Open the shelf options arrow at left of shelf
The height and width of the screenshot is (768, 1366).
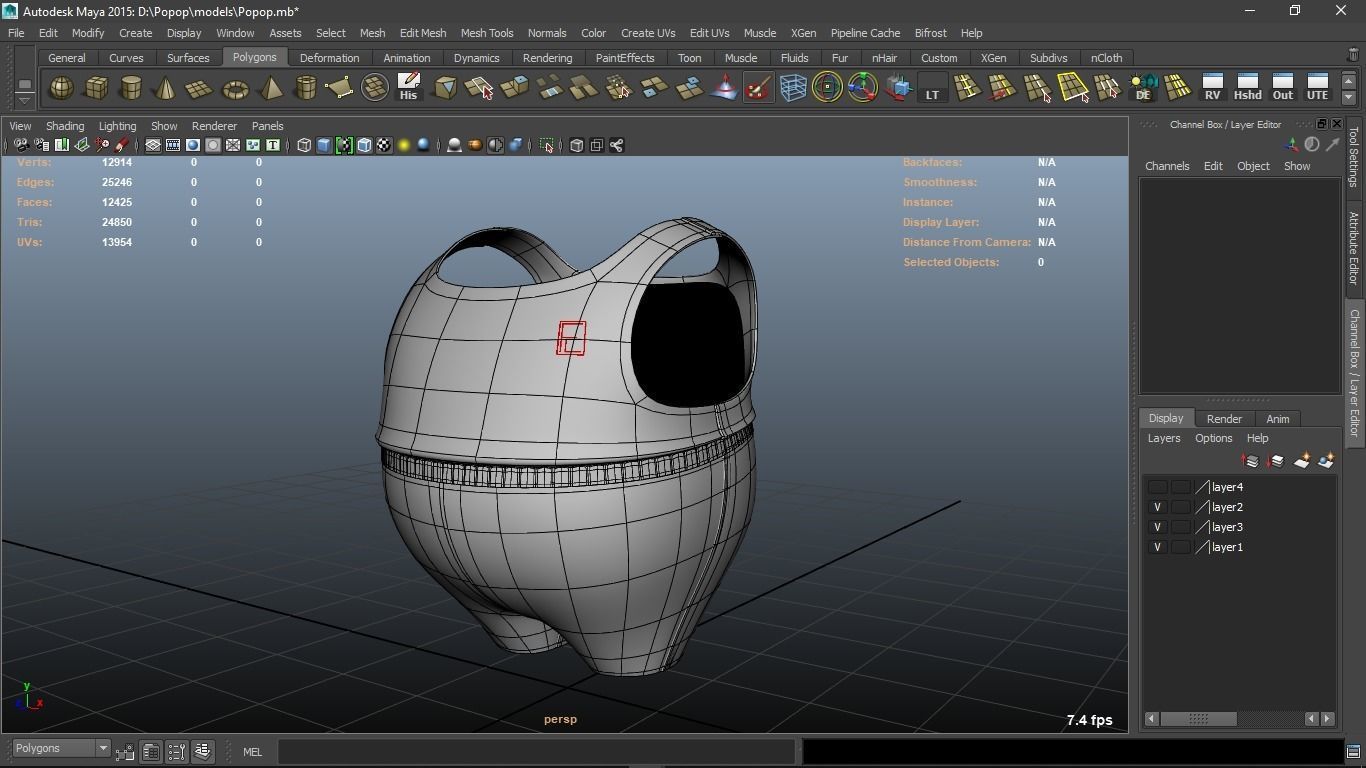pos(25,100)
